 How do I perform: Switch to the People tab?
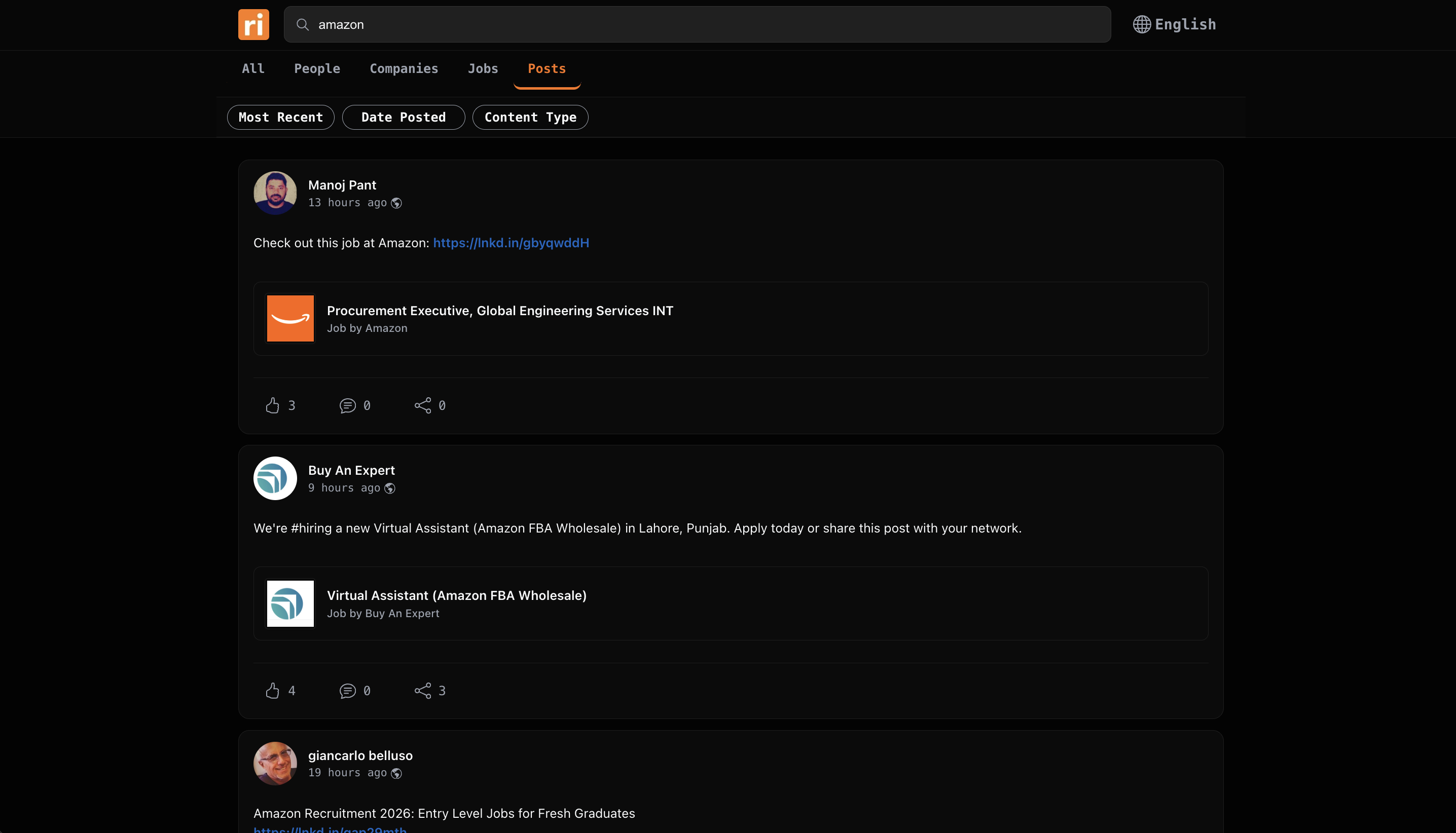coord(317,68)
